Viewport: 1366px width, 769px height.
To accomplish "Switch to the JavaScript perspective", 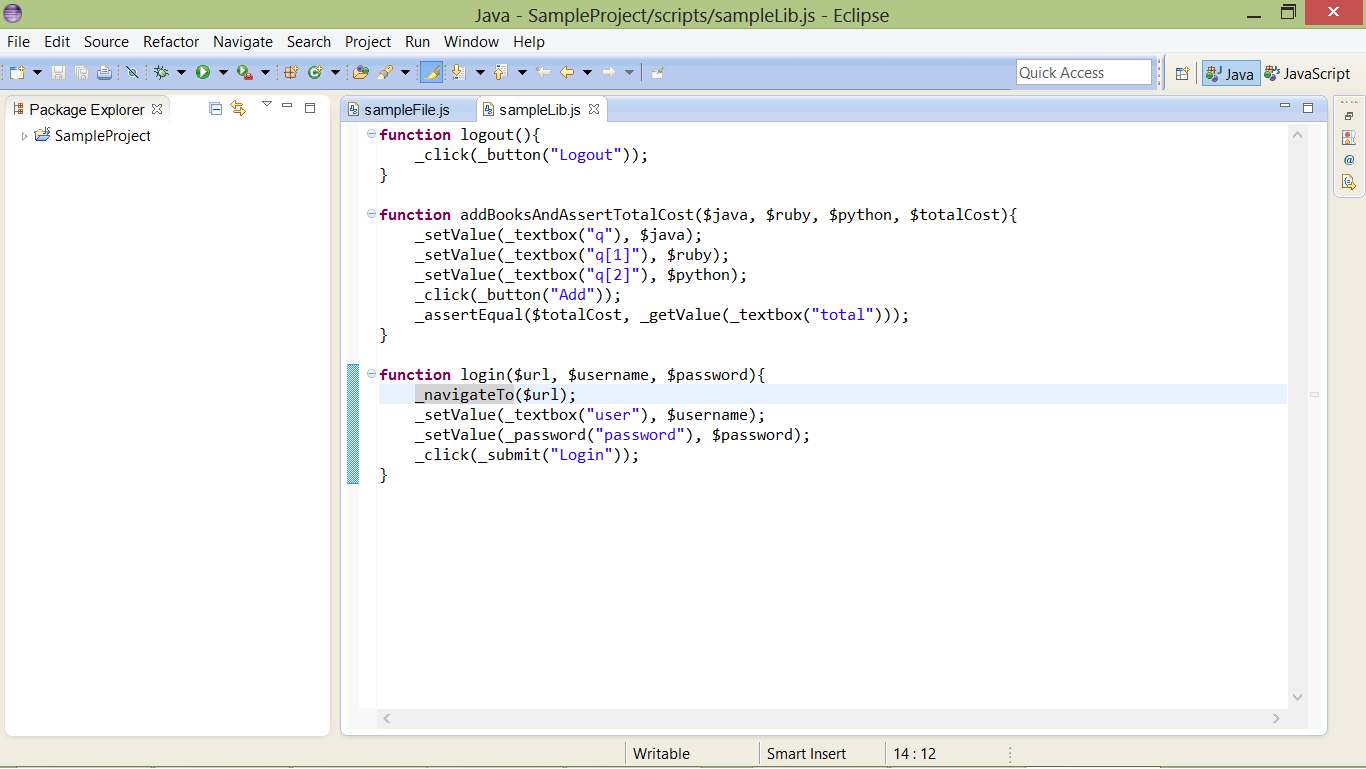I will click(x=1311, y=72).
